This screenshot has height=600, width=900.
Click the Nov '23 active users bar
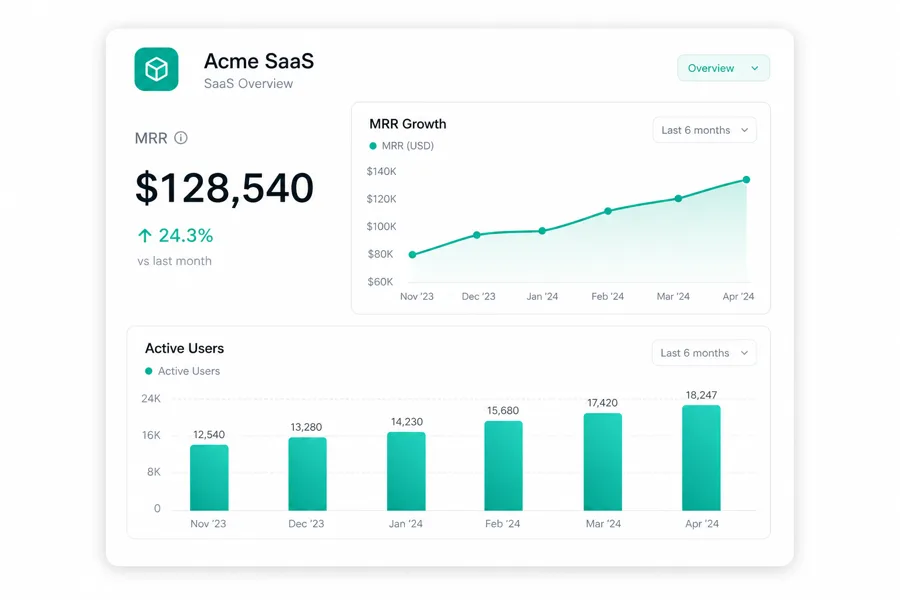click(209, 478)
